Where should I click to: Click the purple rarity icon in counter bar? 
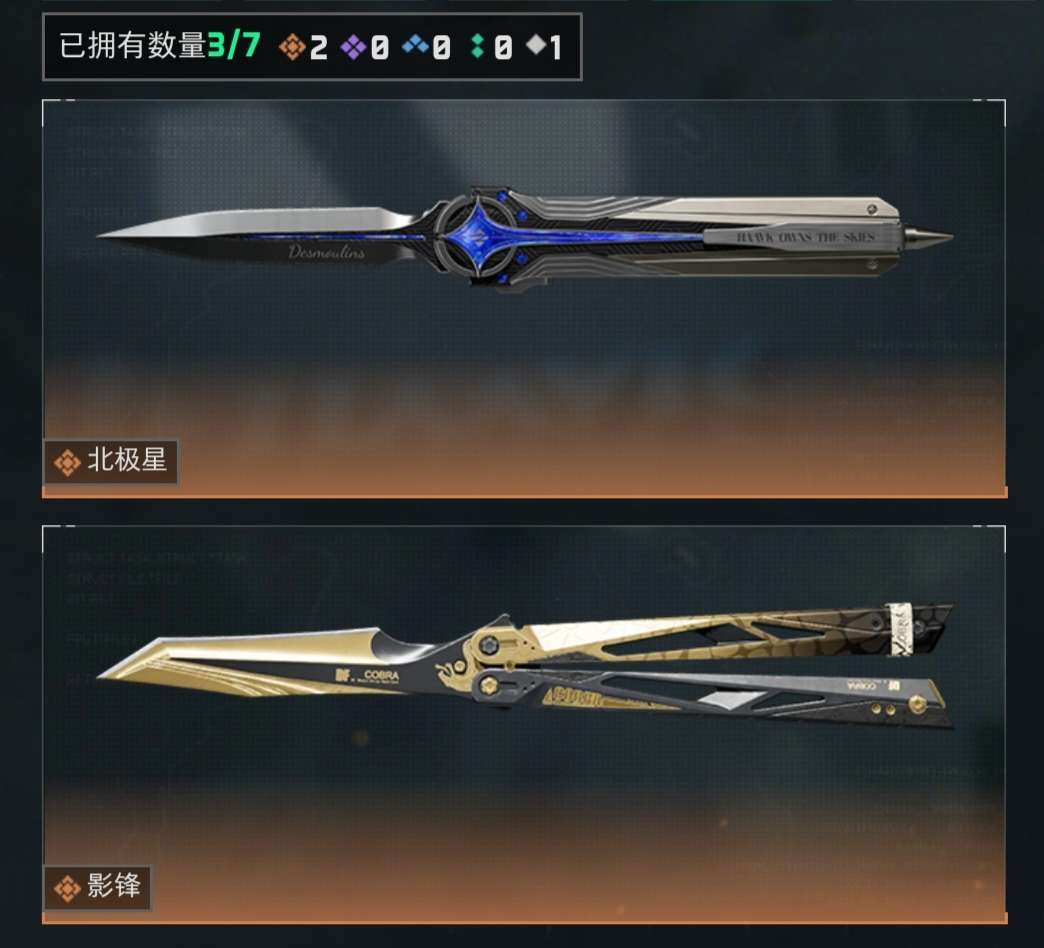[x=353, y=47]
